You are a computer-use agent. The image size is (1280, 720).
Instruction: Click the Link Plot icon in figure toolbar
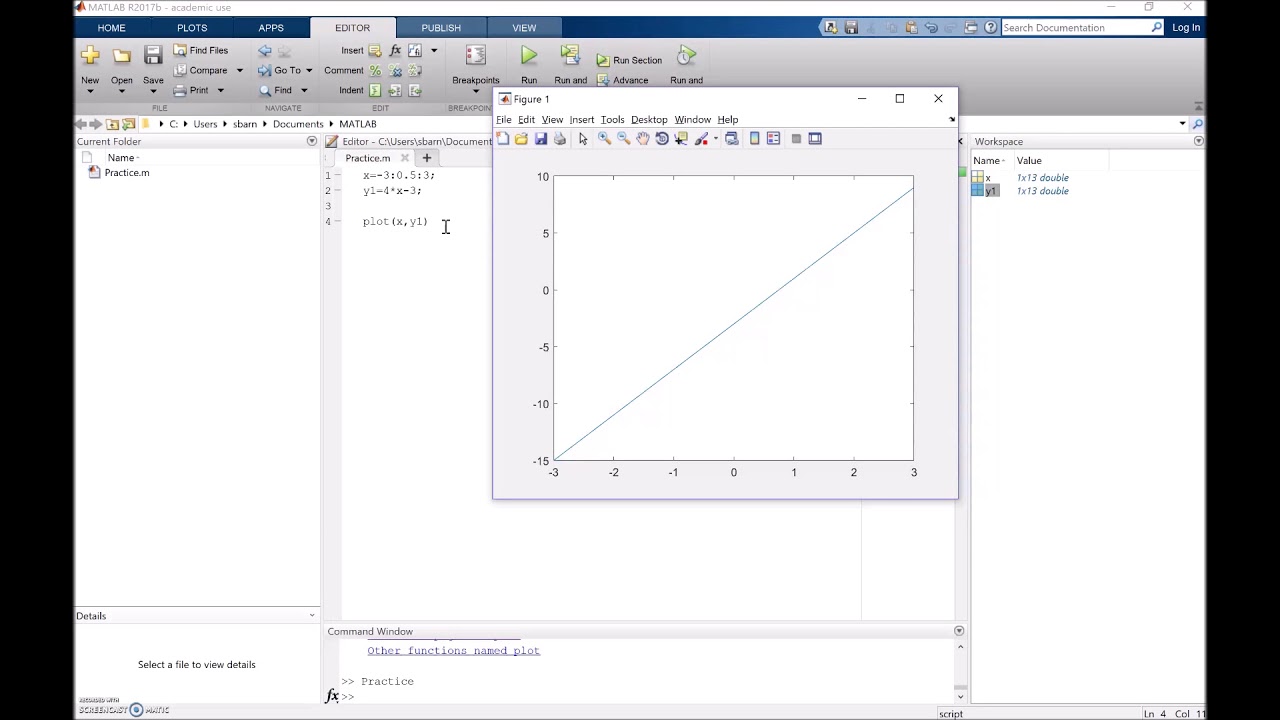[732, 139]
